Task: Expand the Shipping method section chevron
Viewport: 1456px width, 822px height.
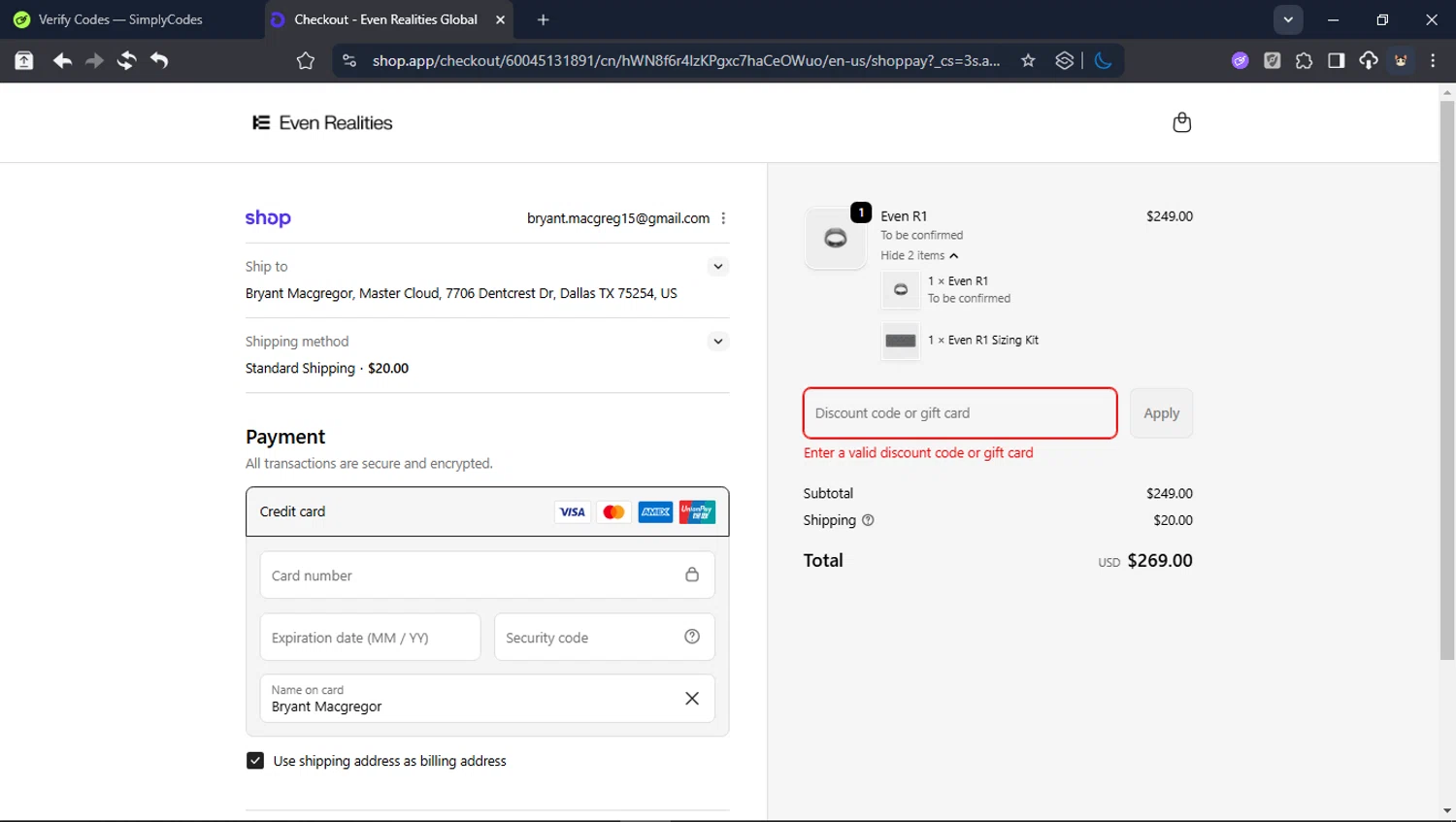Action: [718, 341]
